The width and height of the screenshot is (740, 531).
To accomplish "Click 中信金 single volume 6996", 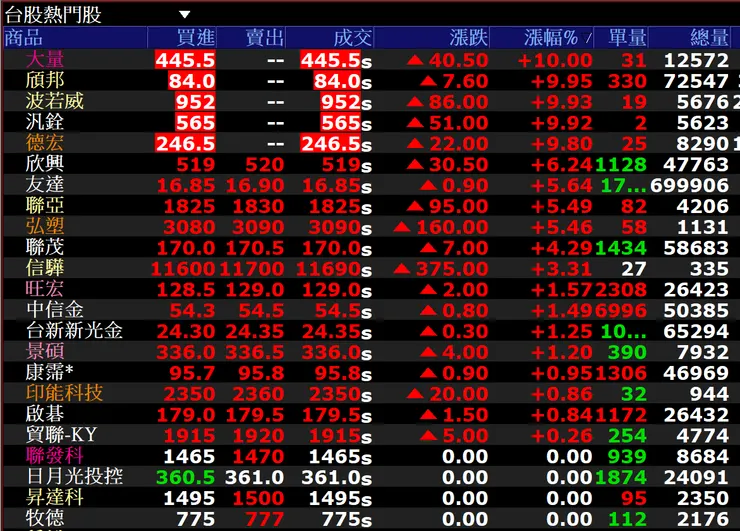I will [x=621, y=311].
